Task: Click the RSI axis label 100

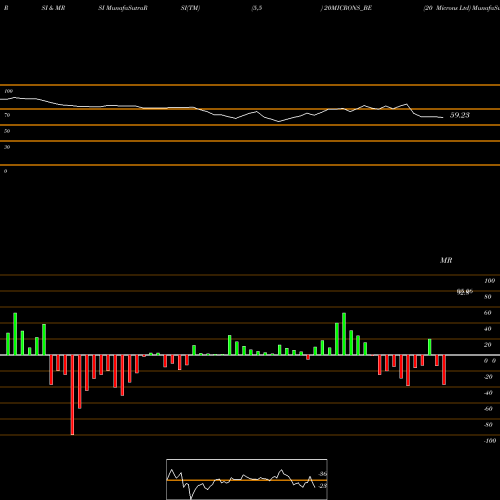Action: [x=8, y=91]
